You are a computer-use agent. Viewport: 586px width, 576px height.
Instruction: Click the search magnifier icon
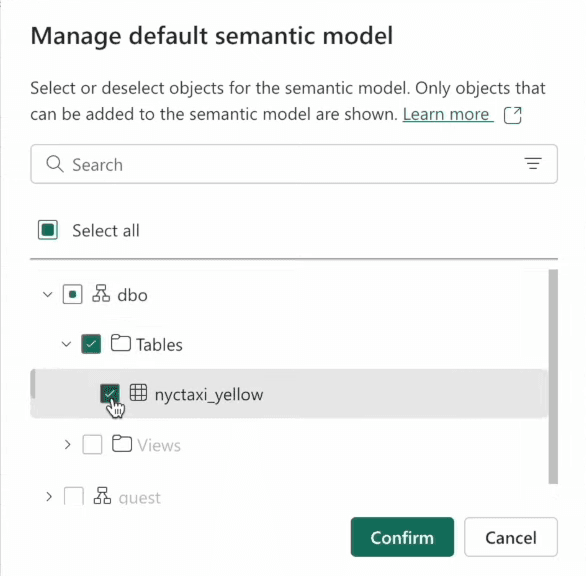[x=55, y=164]
